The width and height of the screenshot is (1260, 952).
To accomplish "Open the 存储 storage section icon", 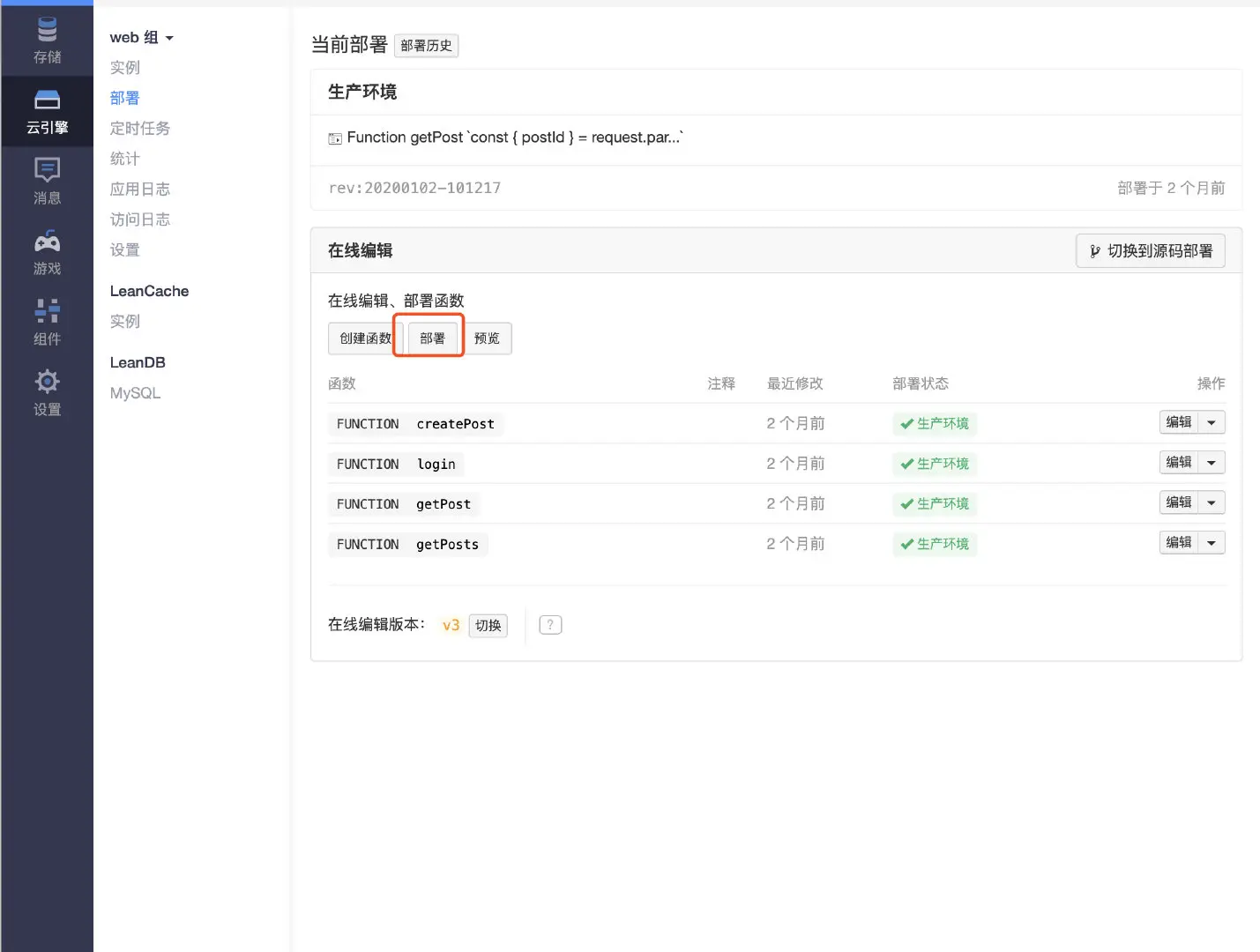I will click(x=48, y=30).
